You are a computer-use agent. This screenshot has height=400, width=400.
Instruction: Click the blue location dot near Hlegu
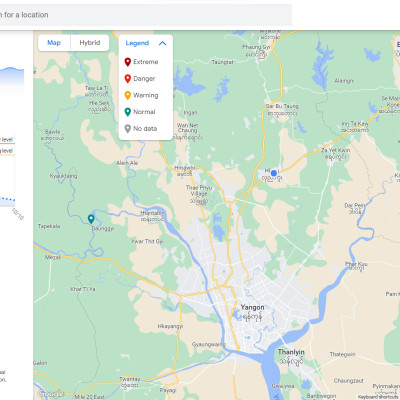coord(274,173)
